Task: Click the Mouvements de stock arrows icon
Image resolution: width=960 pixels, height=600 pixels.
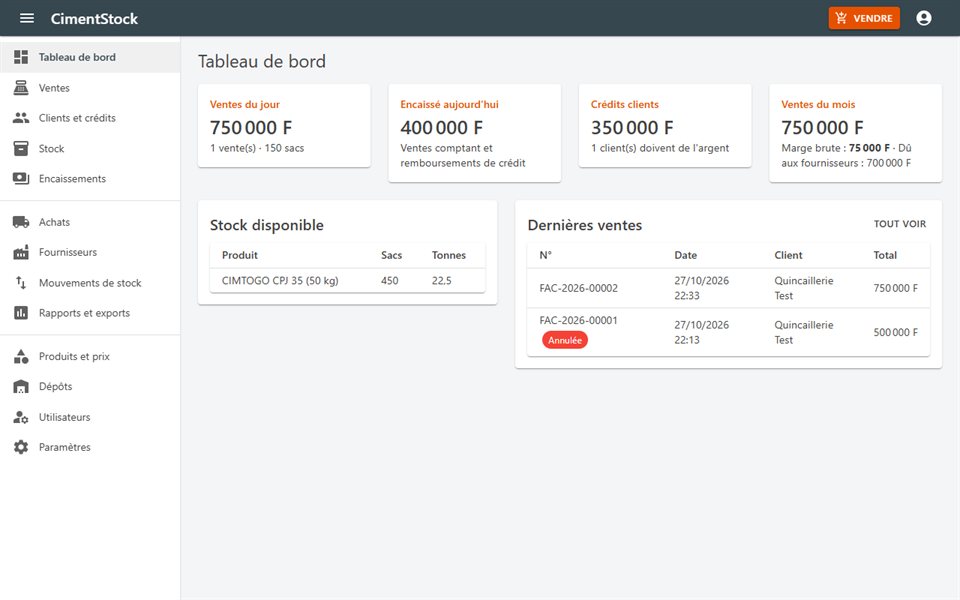Action: (21, 282)
